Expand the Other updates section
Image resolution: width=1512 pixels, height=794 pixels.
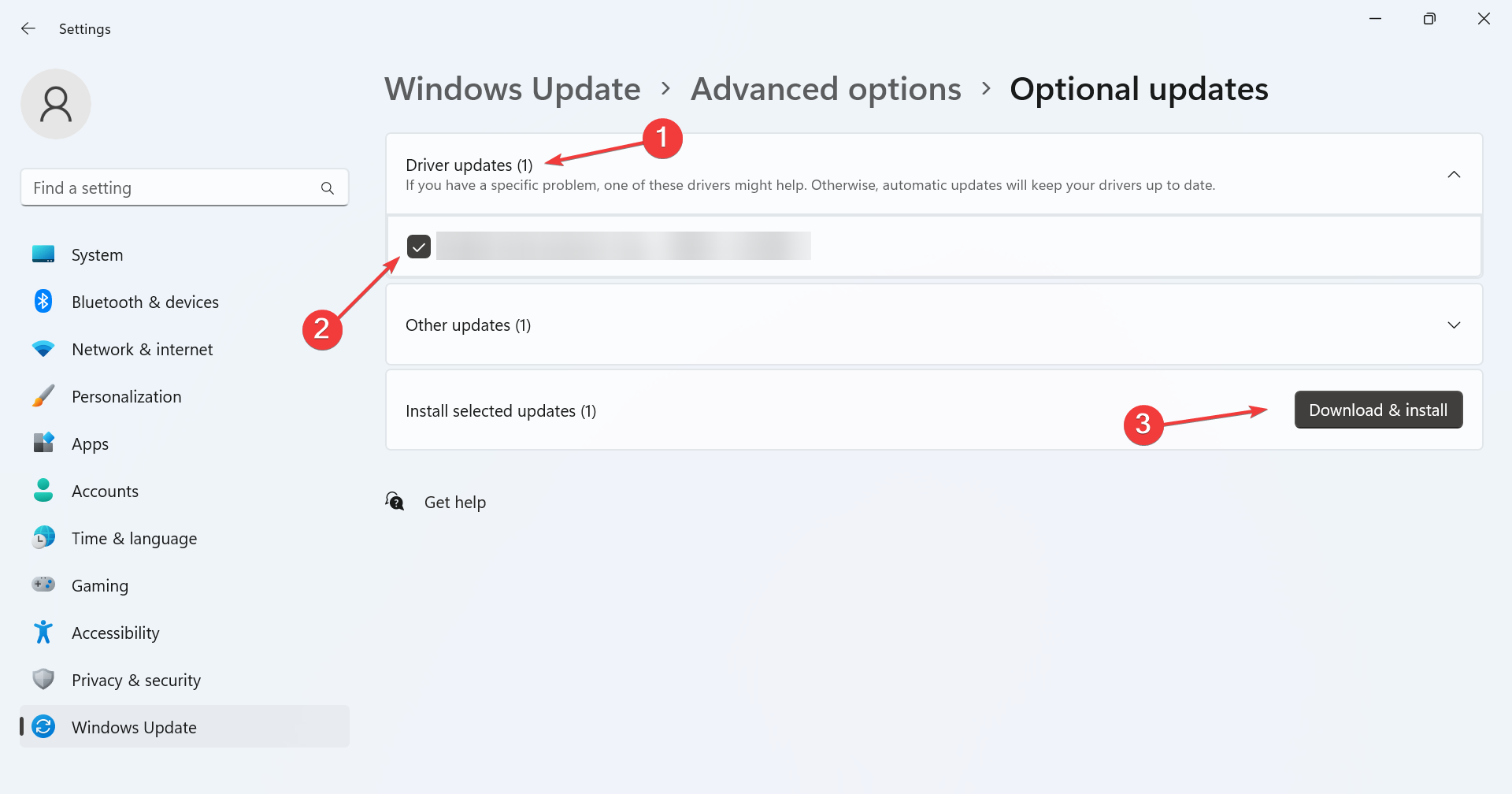(1454, 325)
